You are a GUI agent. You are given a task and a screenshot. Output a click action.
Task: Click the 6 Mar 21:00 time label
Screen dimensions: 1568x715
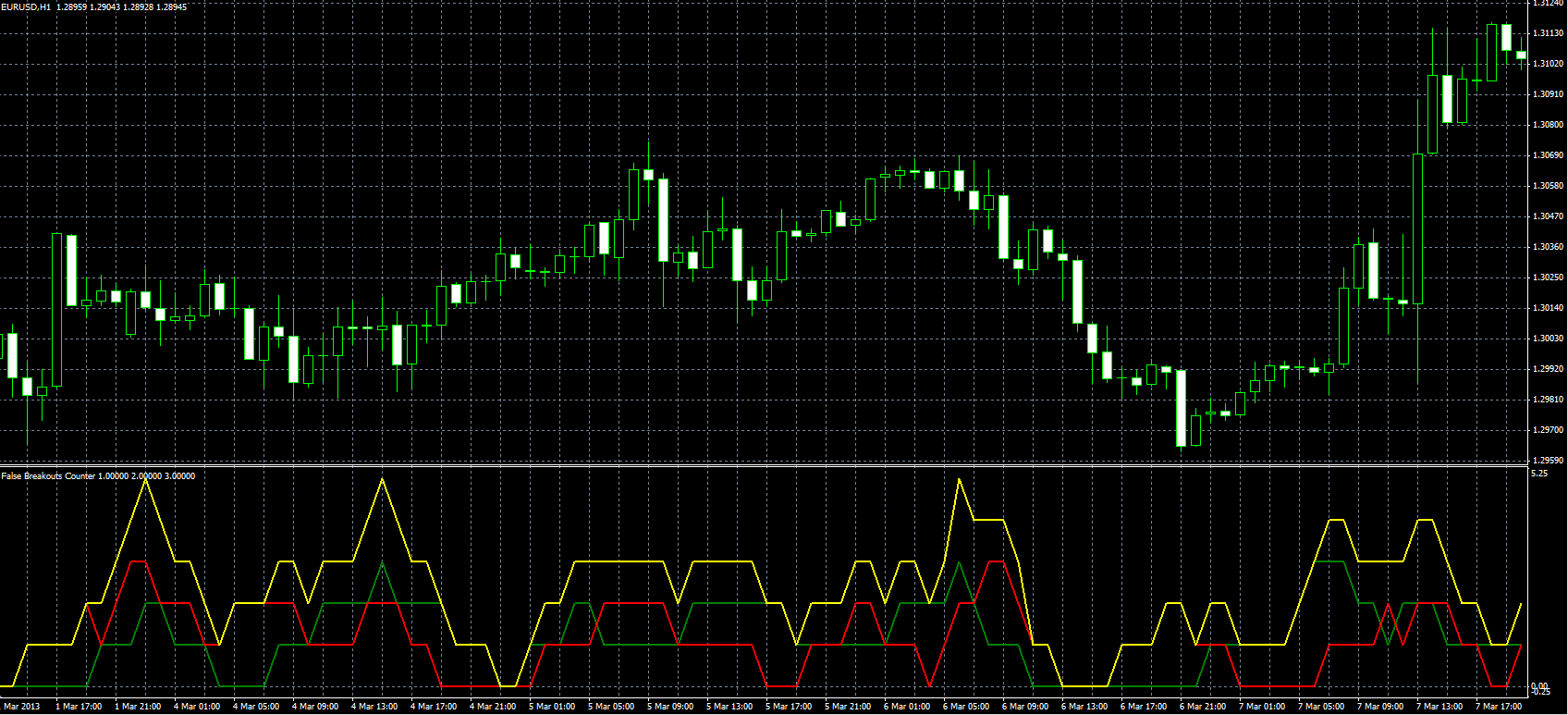pyautogui.click(x=1203, y=707)
